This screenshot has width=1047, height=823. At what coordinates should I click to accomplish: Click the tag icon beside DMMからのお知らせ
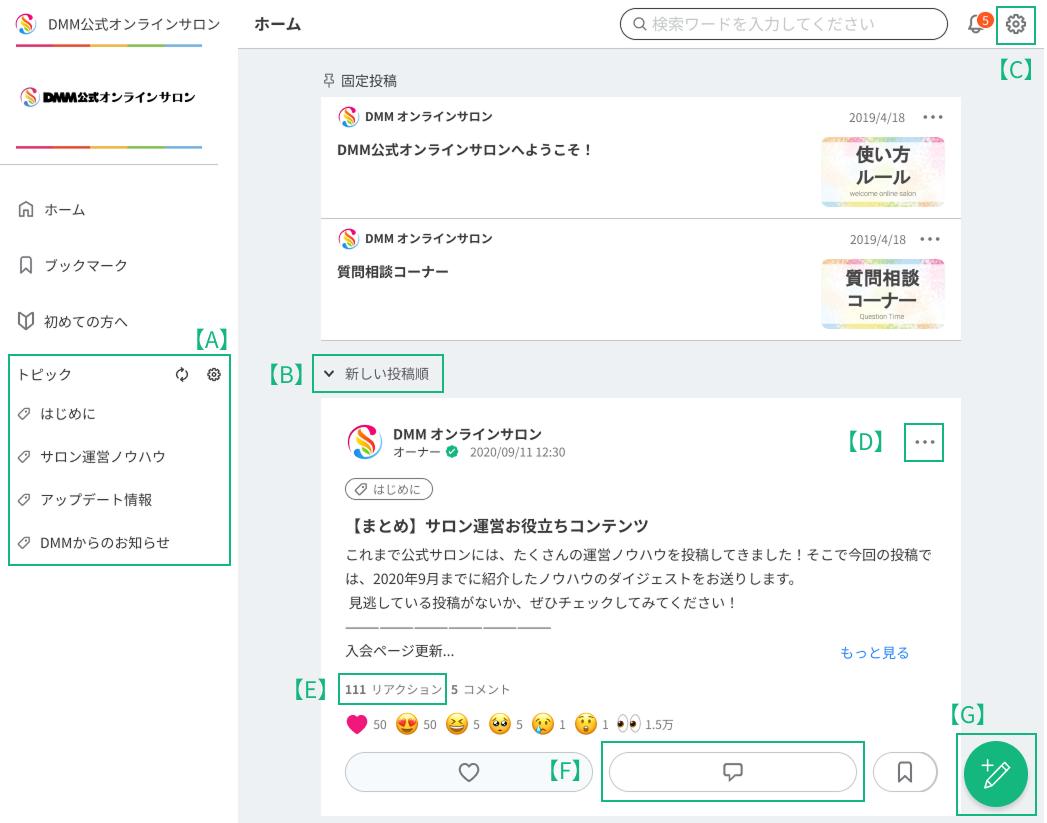pos(24,543)
